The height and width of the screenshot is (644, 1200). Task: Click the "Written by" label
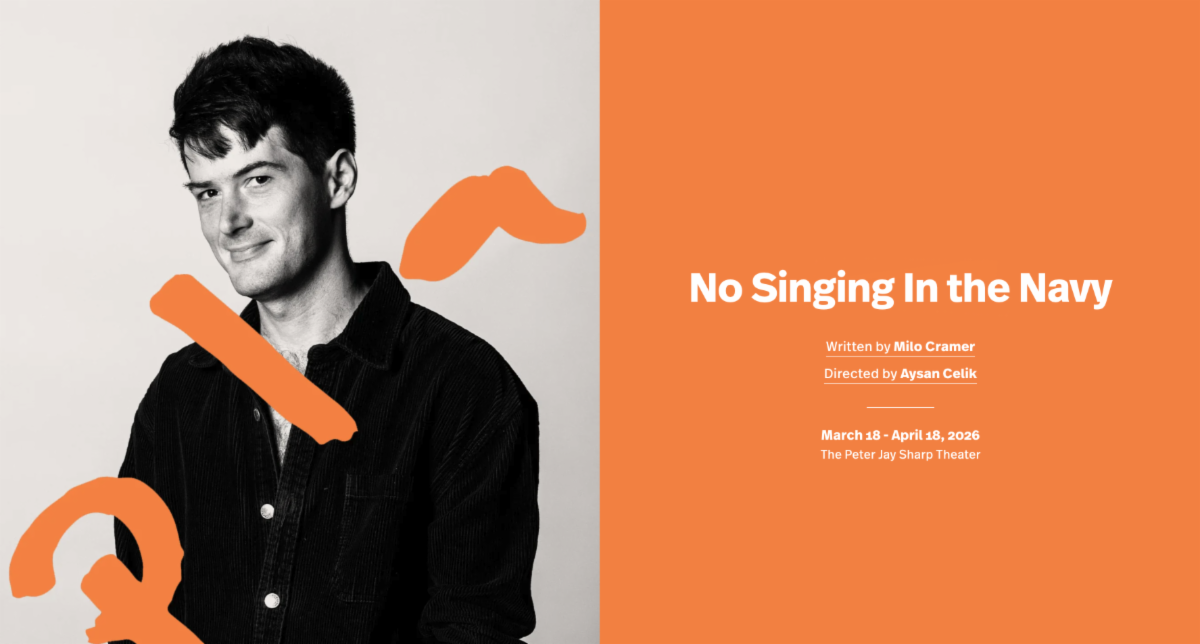858,347
